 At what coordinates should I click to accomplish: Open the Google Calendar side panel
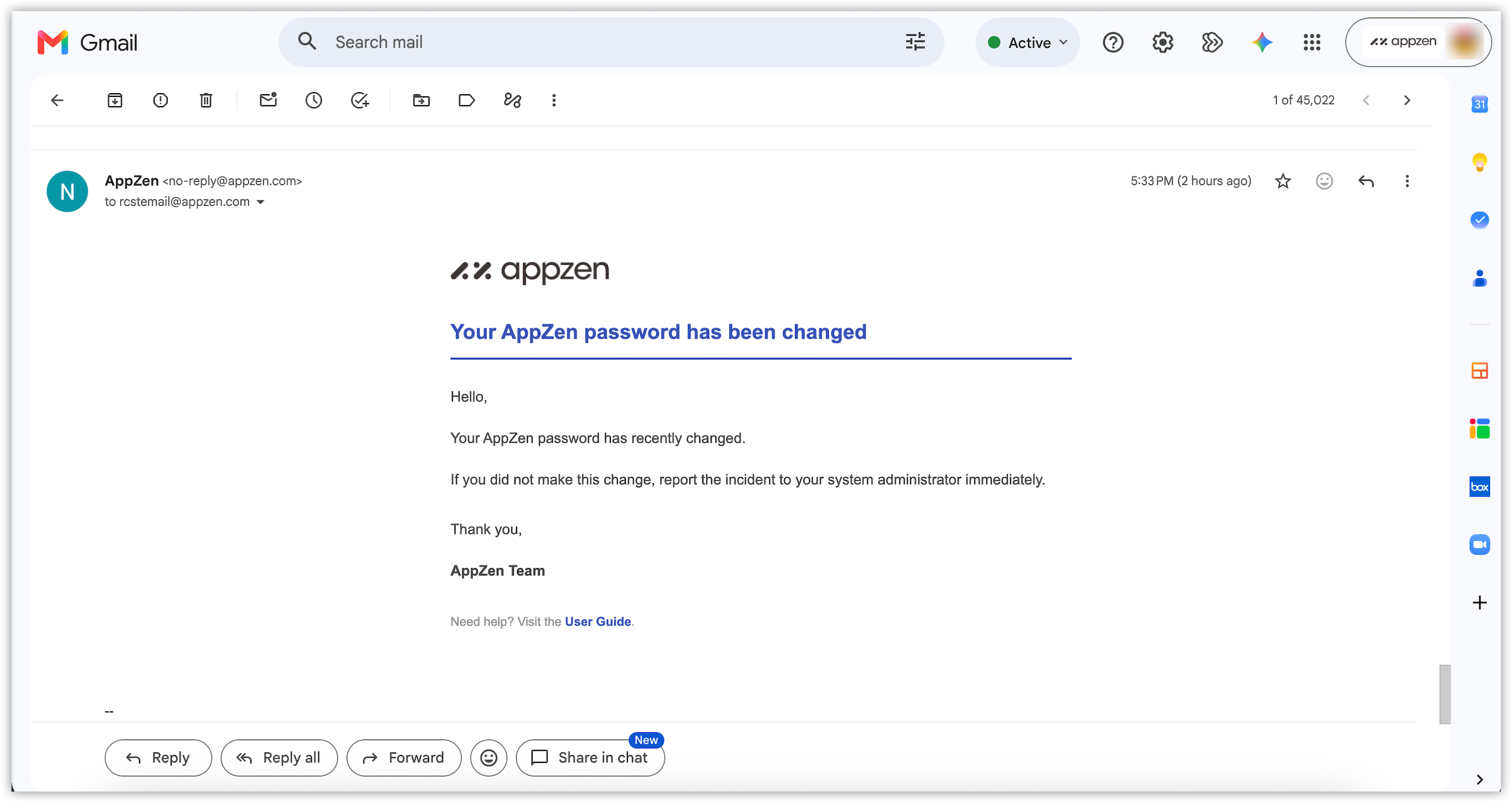(x=1479, y=105)
